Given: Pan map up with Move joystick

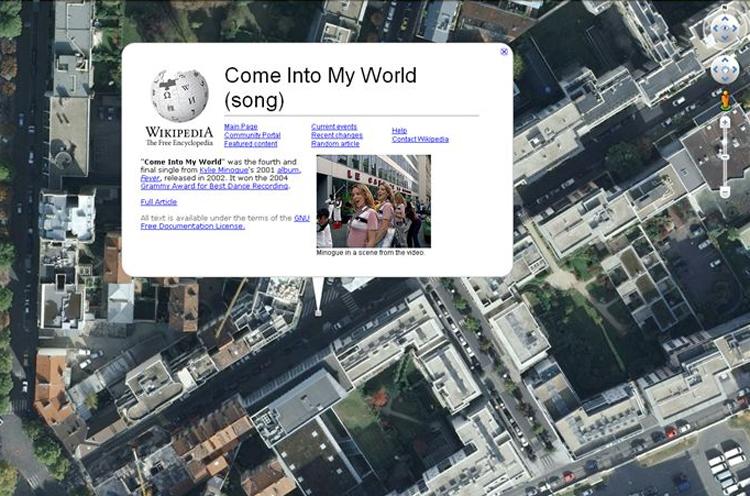Looking at the screenshot, I should tap(725, 60).
